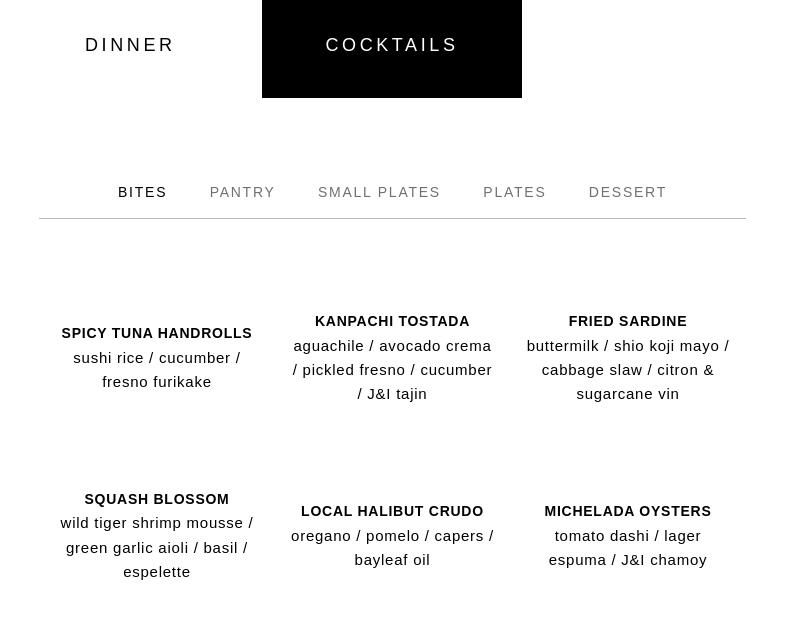785x617 pixels.
Task: Click the Local Halibut Crudo heading
Action: point(392,511)
